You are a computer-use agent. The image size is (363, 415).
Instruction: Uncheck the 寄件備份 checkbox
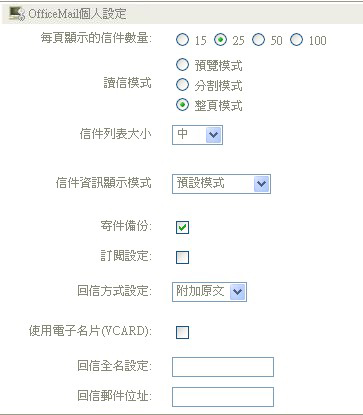[x=182, y=227]
